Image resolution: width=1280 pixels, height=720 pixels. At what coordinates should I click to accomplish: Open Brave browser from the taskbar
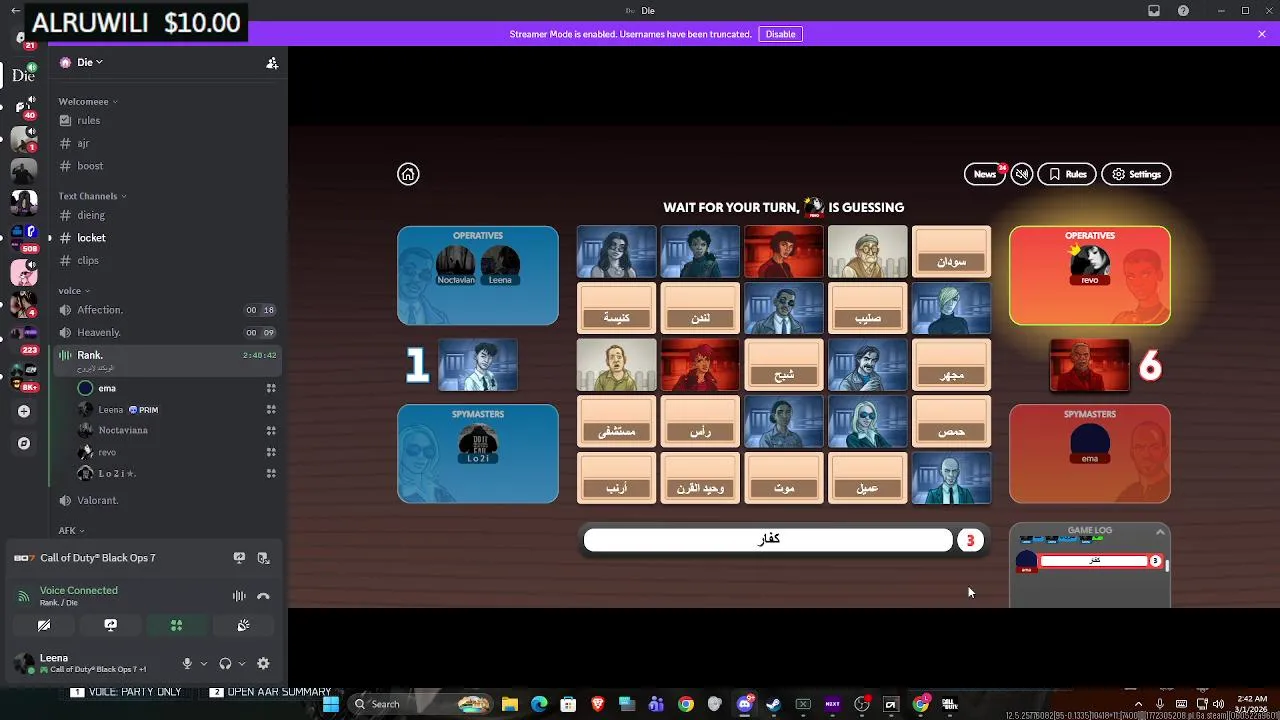(x=598, y=704)
